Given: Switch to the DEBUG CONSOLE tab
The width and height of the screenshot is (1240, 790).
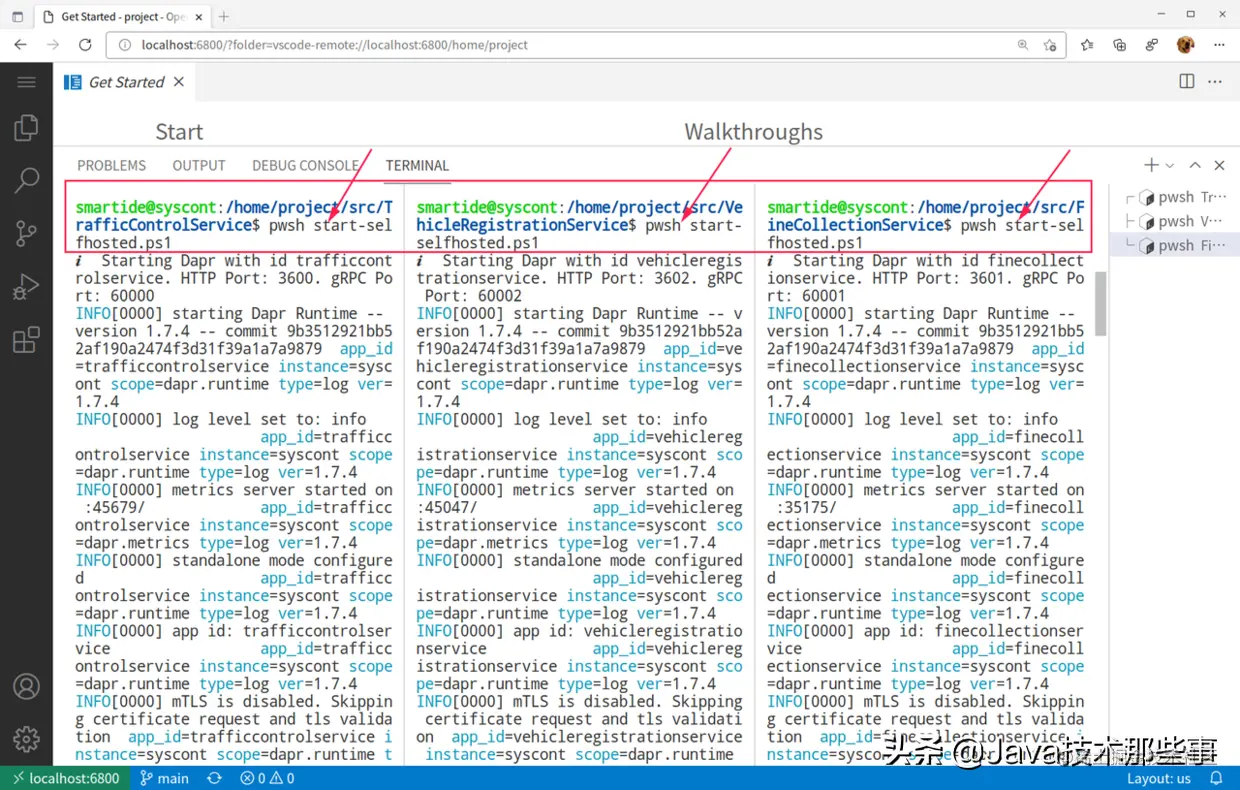Looking at the screenshot, I should 305,166.
